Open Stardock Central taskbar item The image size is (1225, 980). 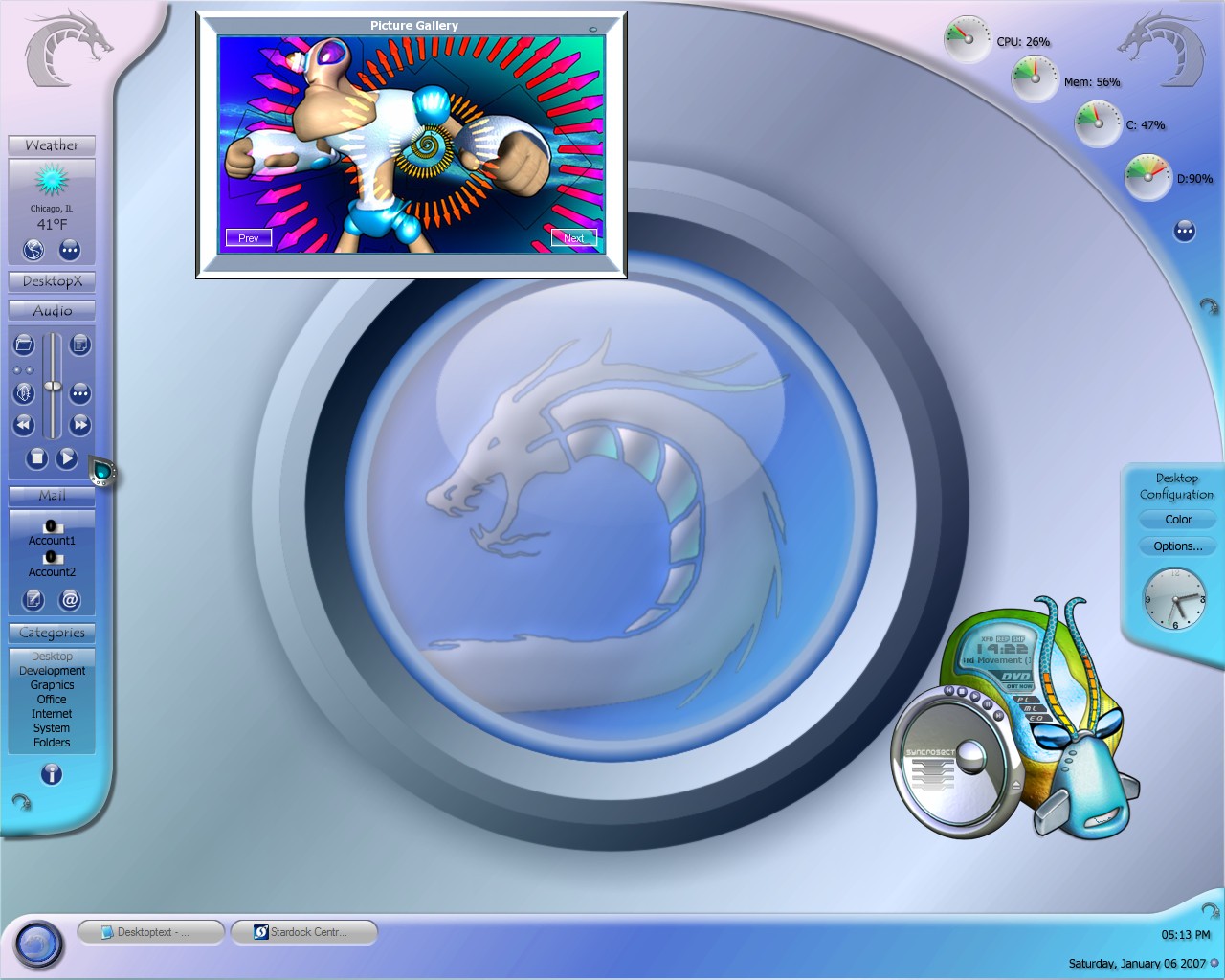(304, 932)
